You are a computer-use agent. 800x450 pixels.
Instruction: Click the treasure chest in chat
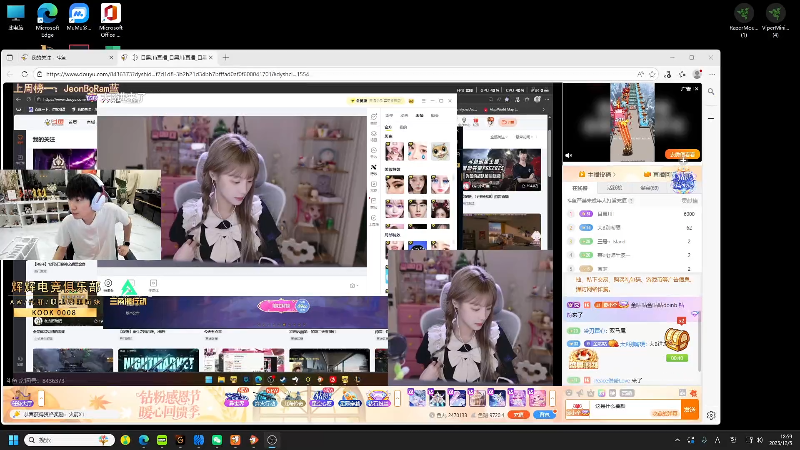click(677, 340)
